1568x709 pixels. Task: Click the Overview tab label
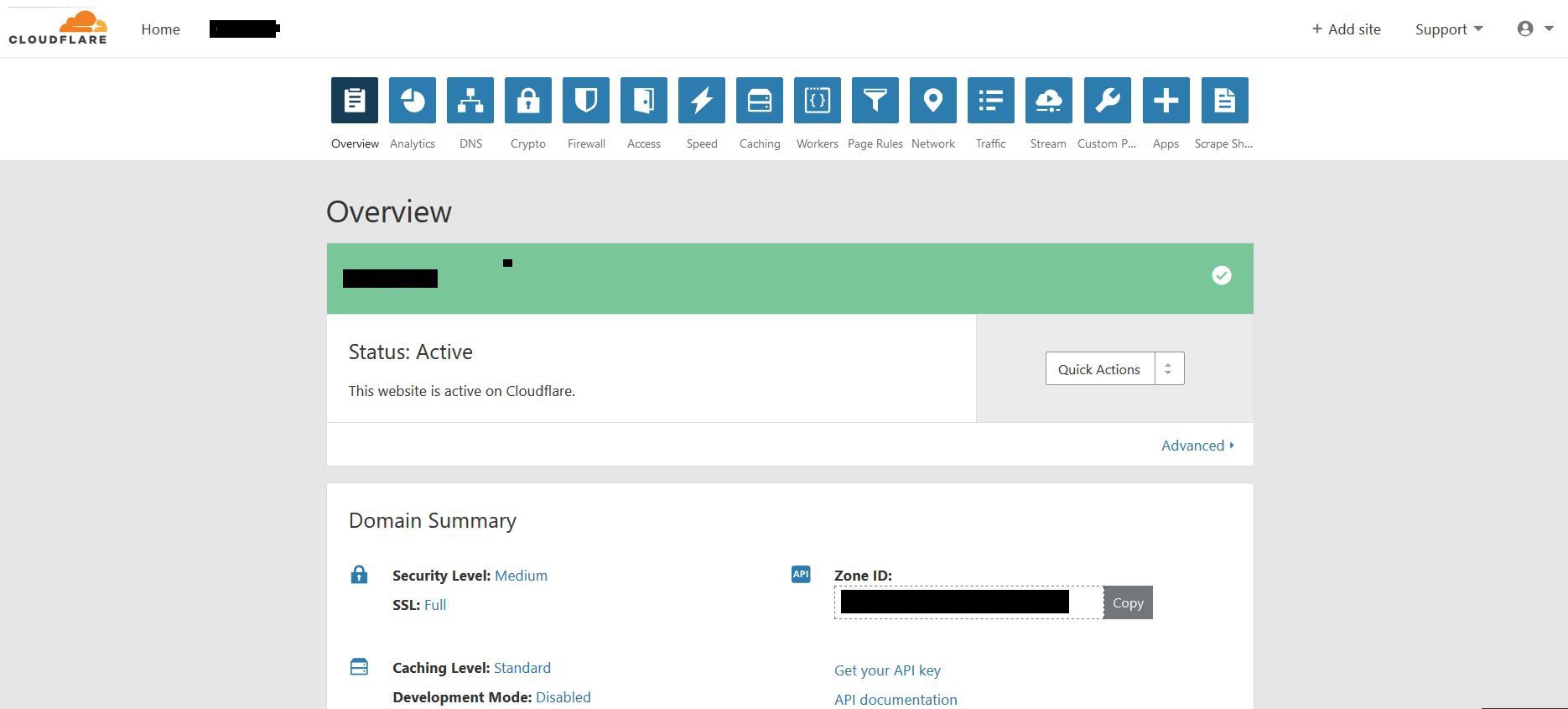[x=355, y=143]
